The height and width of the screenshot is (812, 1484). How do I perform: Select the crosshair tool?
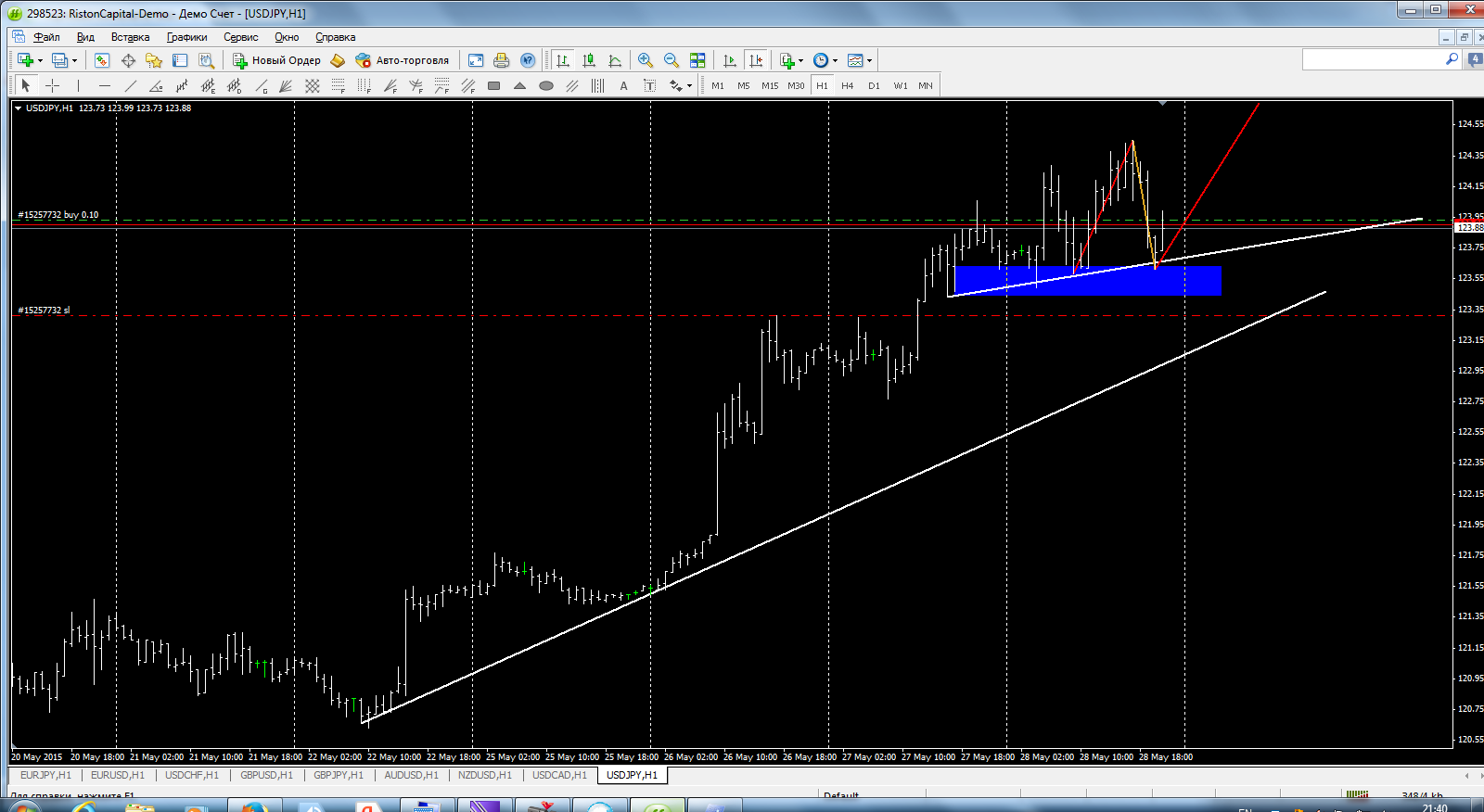click(53, 85)
